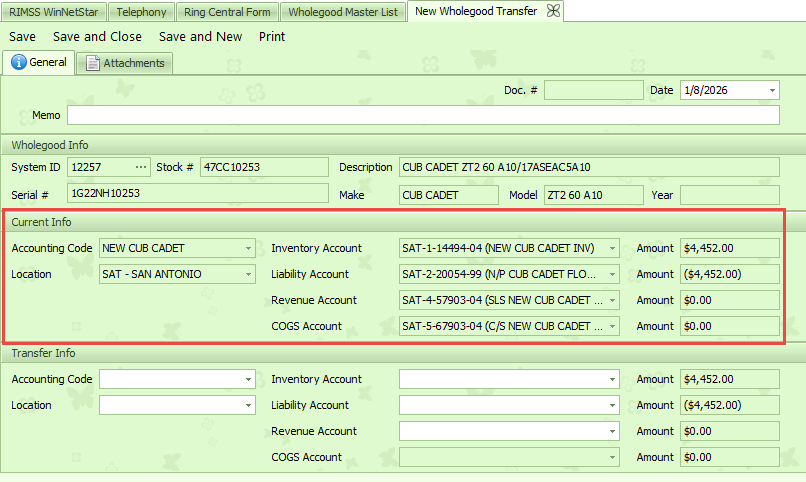Viewport: 806px width, 482px height.
Task: Open Transfer Info Revenue Account dropdown
Action: (x=612, y=431)
